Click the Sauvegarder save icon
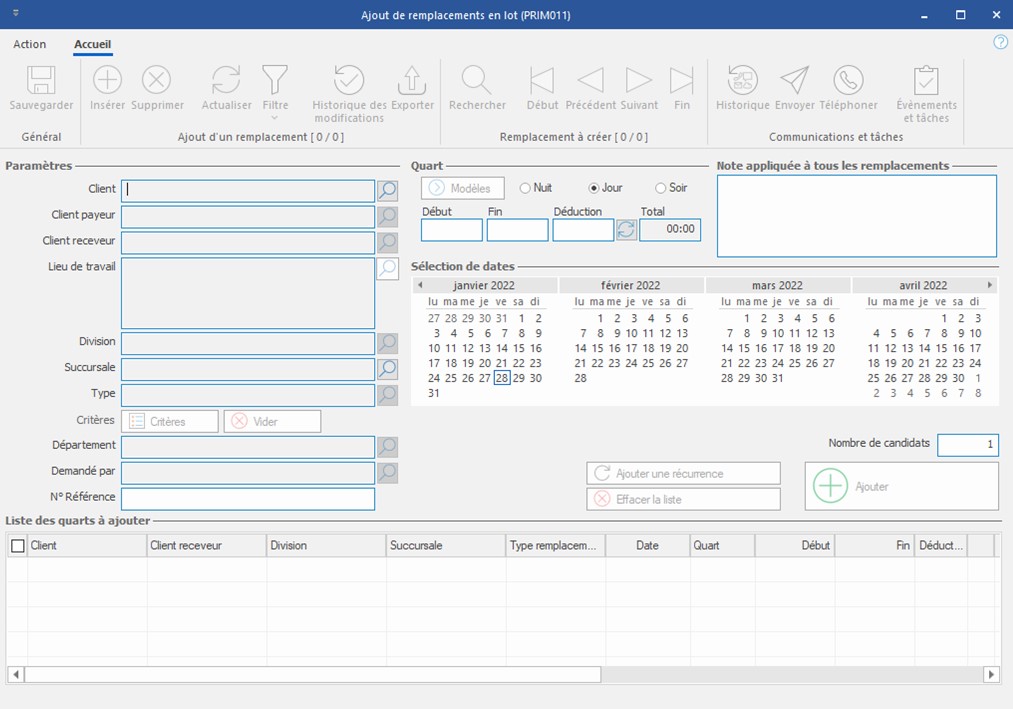The width and height of the screenshot is (1013, 709). (x=41, y=81)
